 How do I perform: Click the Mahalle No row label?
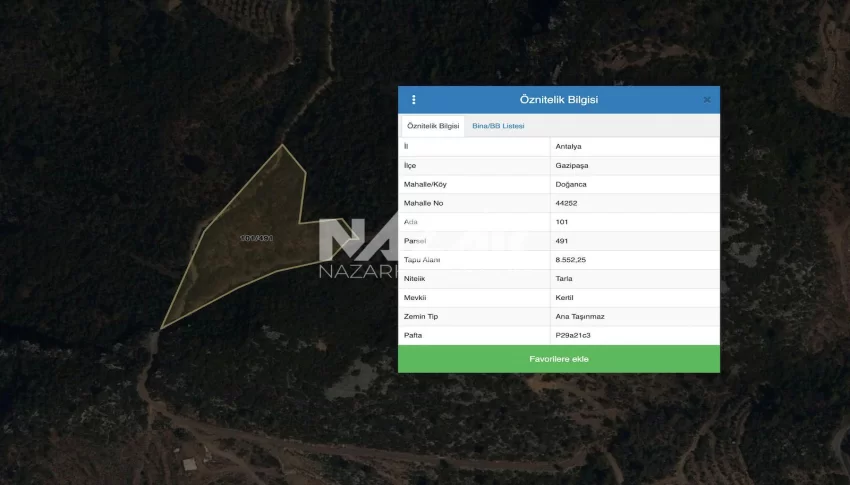[x=423, y=203]
